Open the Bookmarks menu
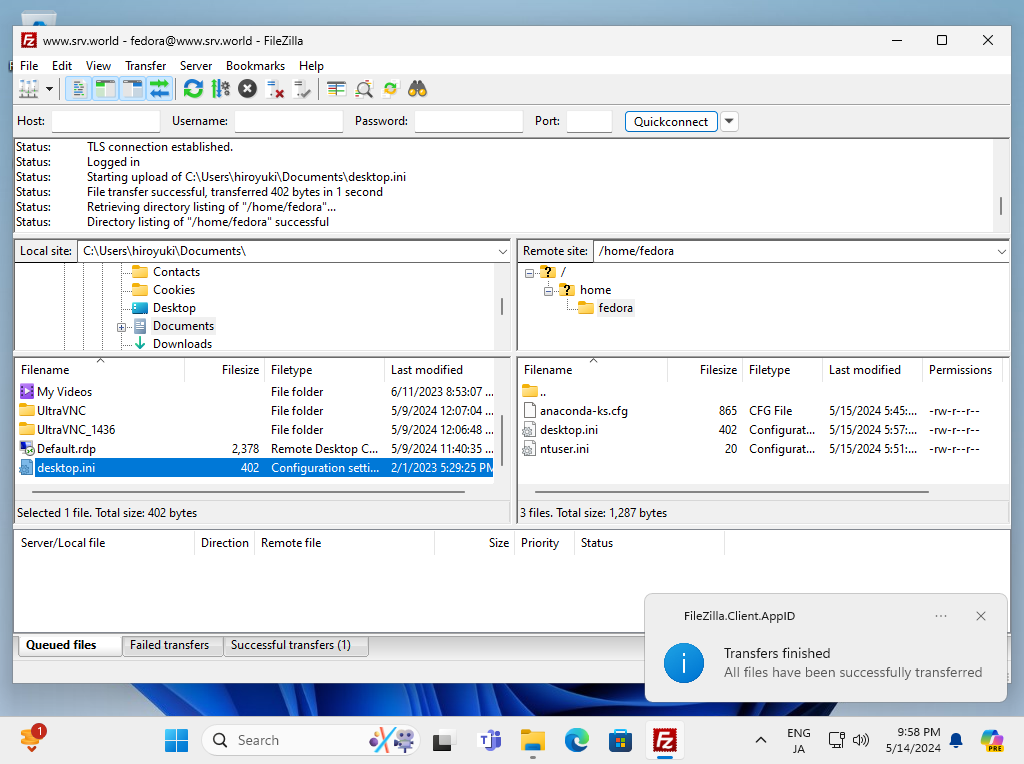The image size is (1024, 764). coord(255,66)
